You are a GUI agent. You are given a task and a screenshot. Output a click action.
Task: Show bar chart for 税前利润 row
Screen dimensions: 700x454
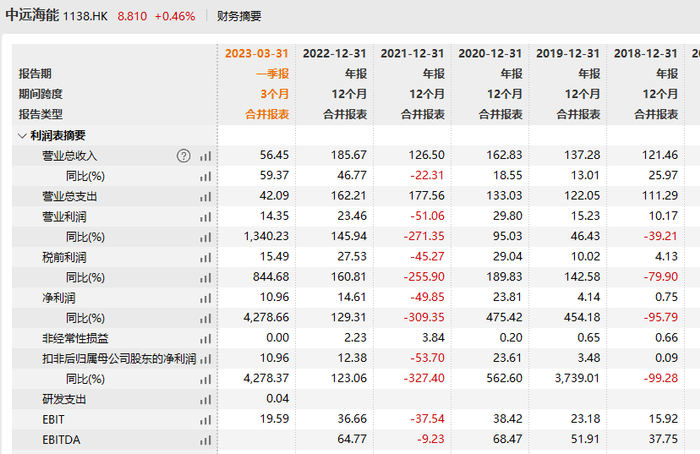pos(205,258)
